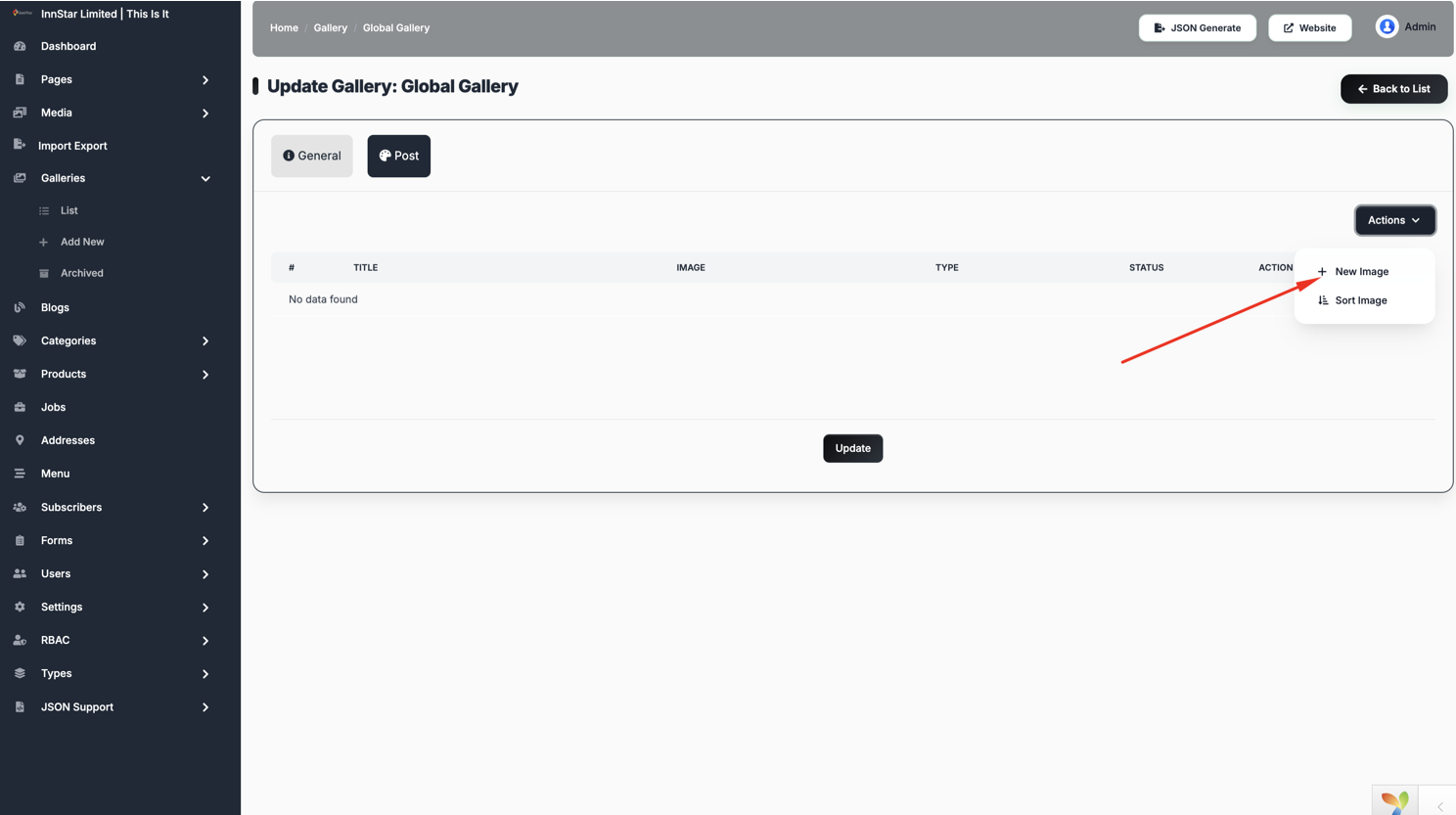Viewport: 1456px width, 815px height.
Task: Toggle the Actions dropdown button
Action: coord(1394,220)
